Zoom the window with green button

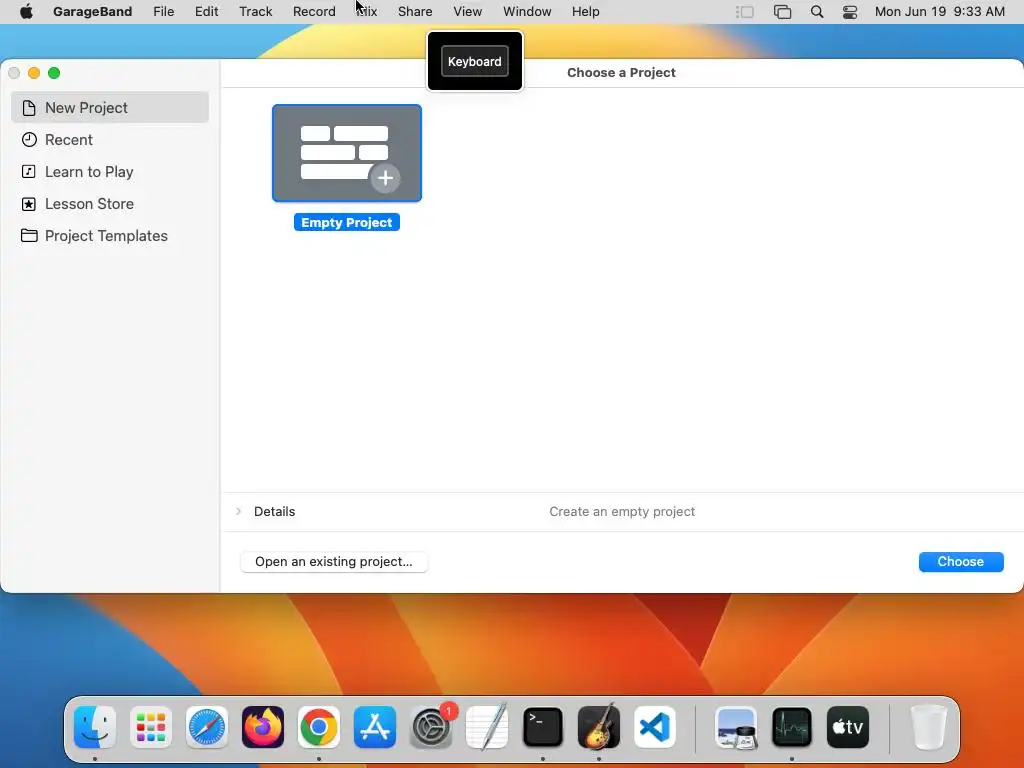[x=54, y=73]
